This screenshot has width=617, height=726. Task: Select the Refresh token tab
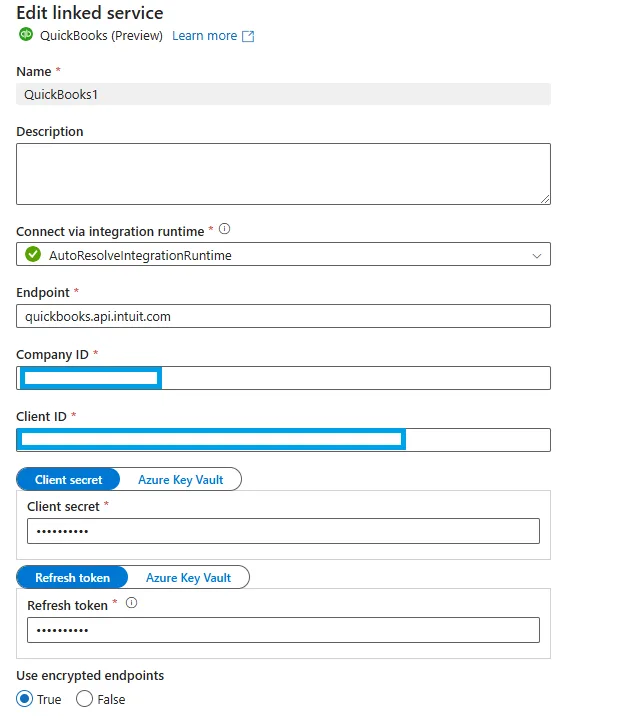point(72,578)
